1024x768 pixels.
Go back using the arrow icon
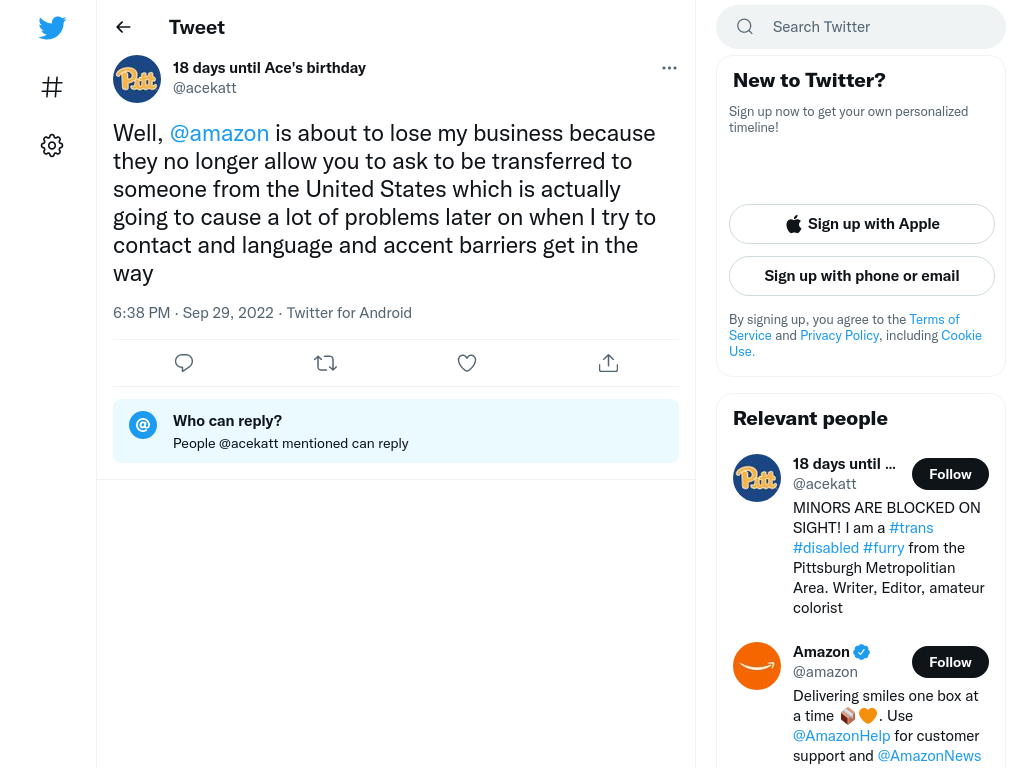(123, 27)
